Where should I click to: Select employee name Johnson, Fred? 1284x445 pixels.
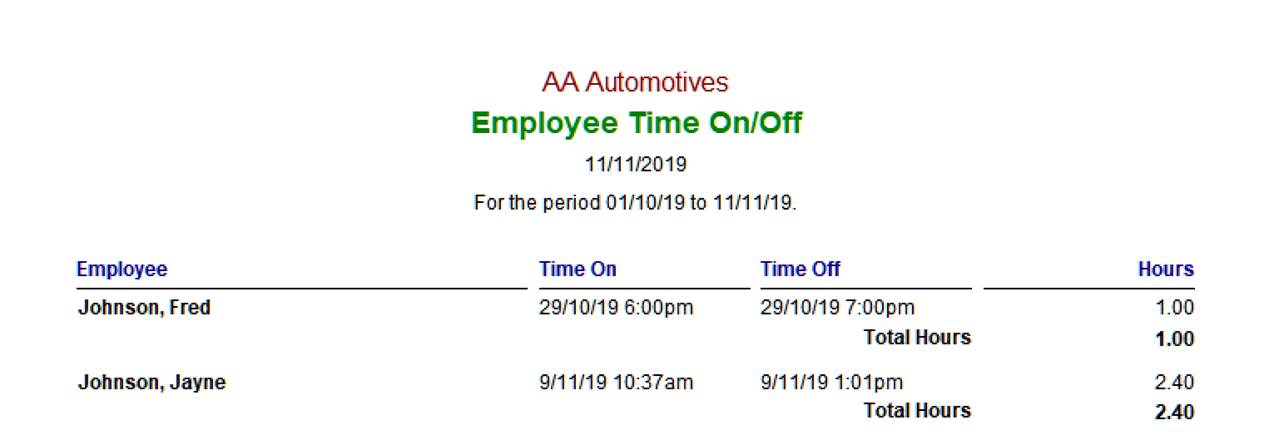point(144,308)
